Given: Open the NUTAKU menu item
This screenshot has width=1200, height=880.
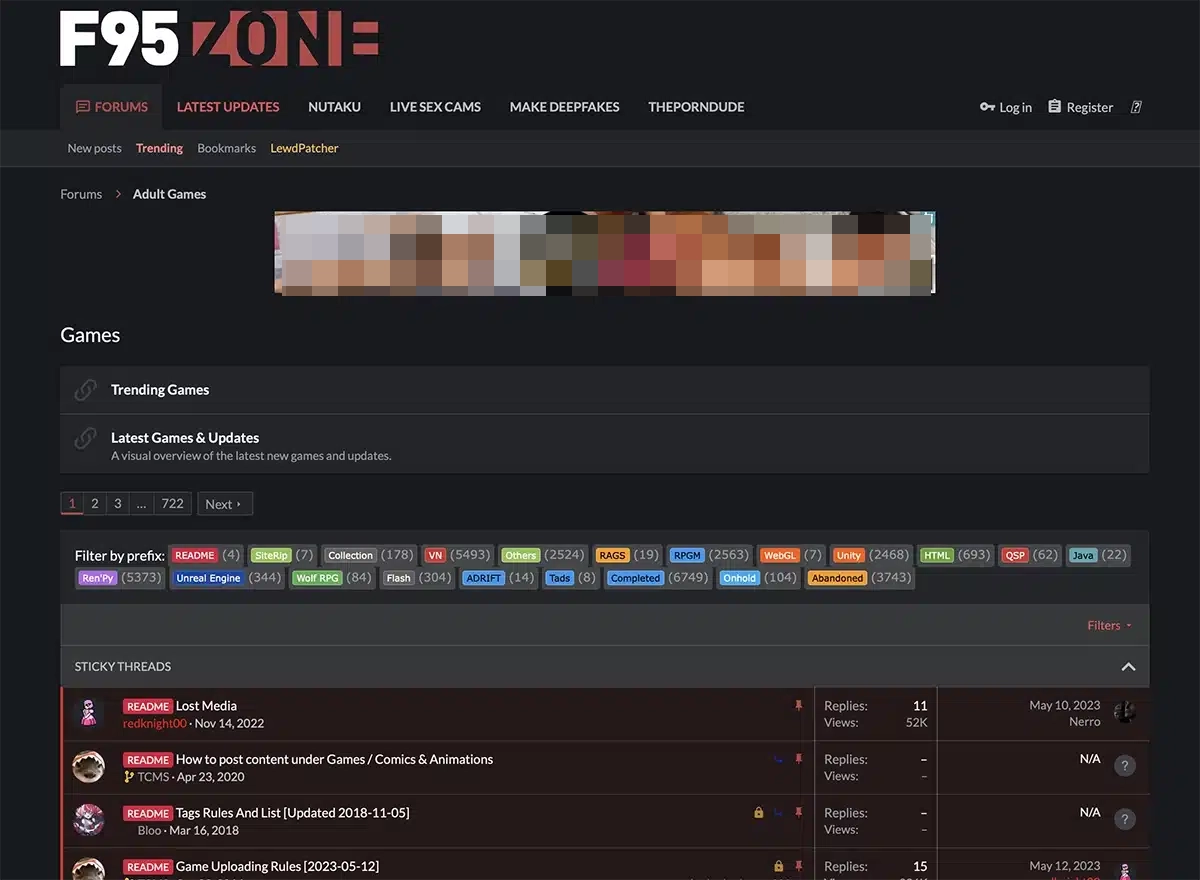Looking at the screenshot, I should (x=334, y=107).
